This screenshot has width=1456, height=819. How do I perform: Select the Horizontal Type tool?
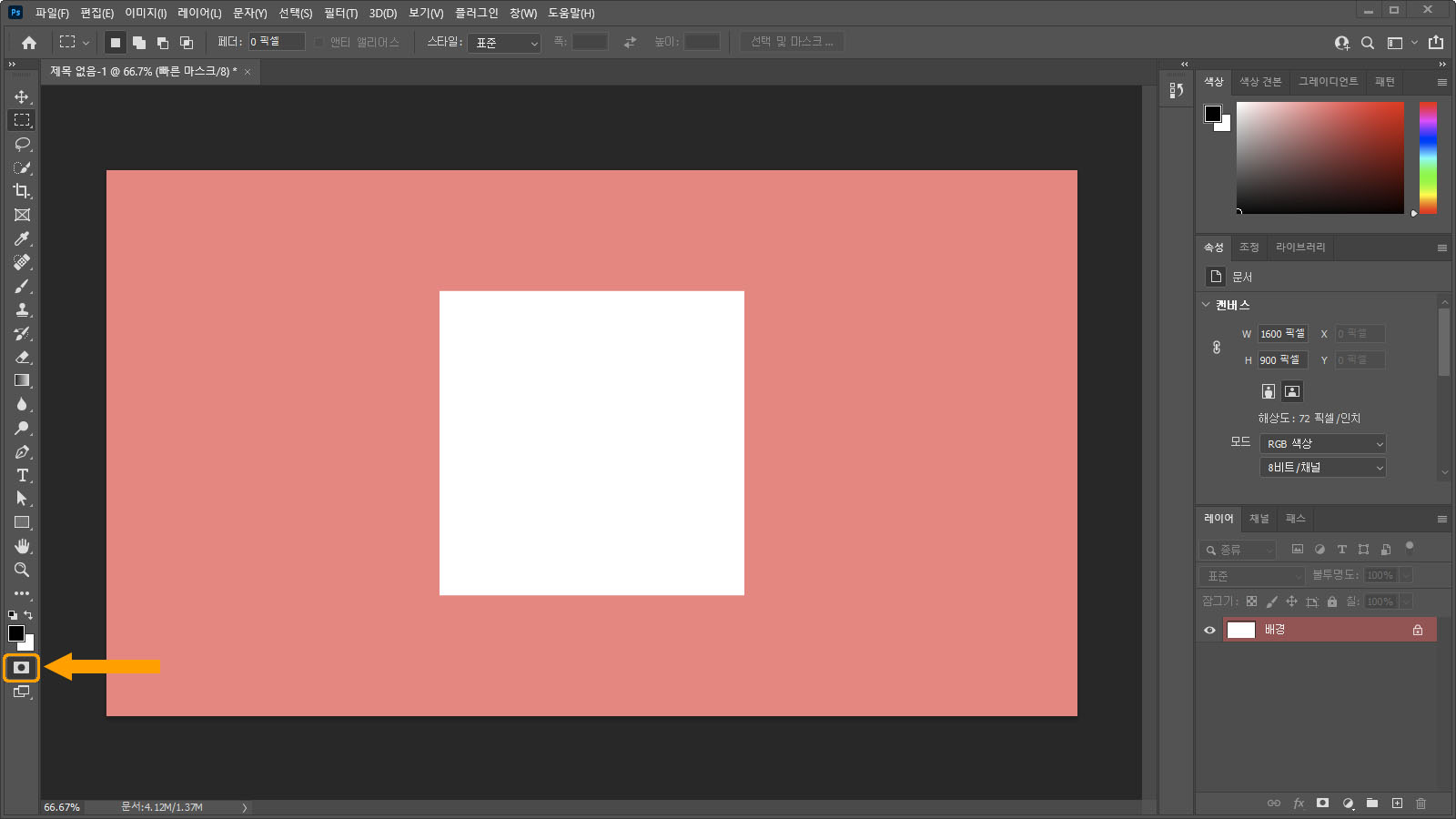coord(22,475)
